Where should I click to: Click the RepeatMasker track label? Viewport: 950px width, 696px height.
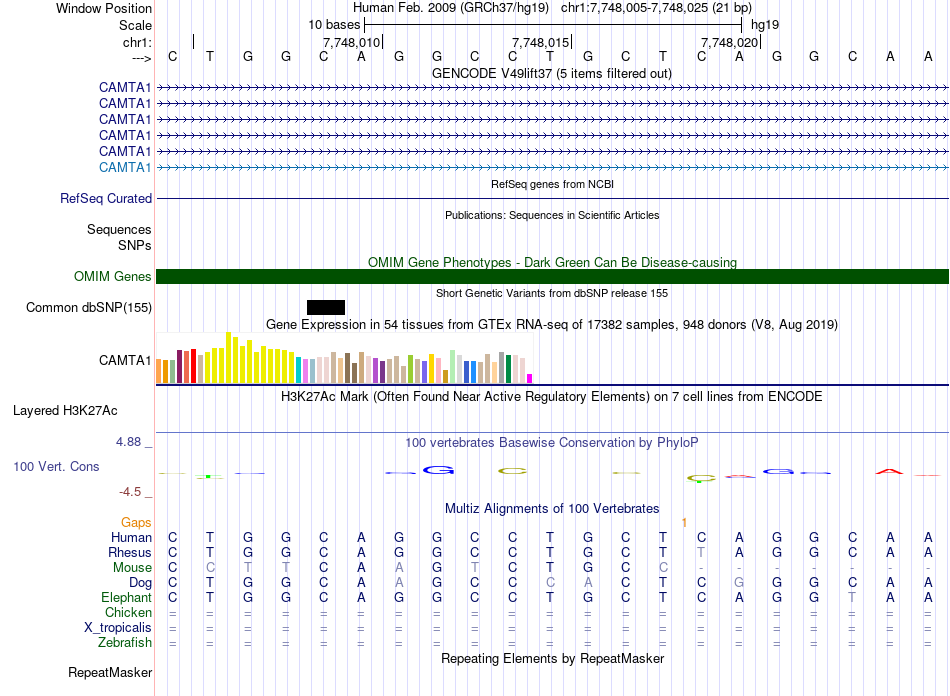point(110,672)
